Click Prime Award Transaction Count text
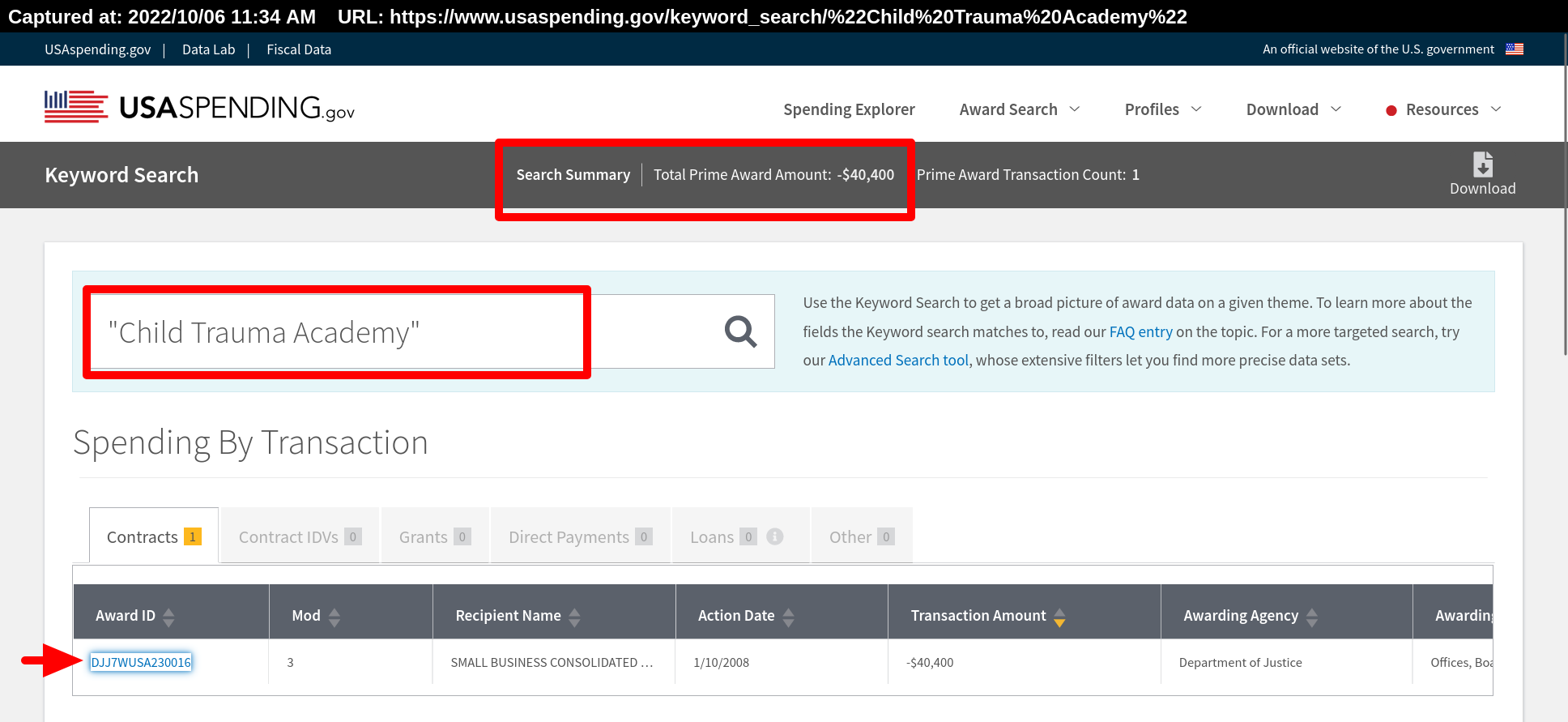This screenshot has height=722, width=1568. coord(1028,174)
